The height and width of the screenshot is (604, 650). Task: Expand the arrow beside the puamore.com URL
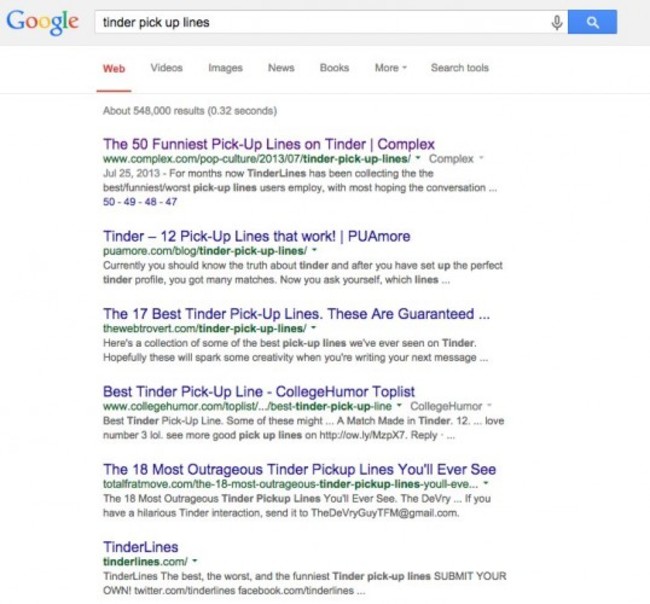(x=314, y=250)
